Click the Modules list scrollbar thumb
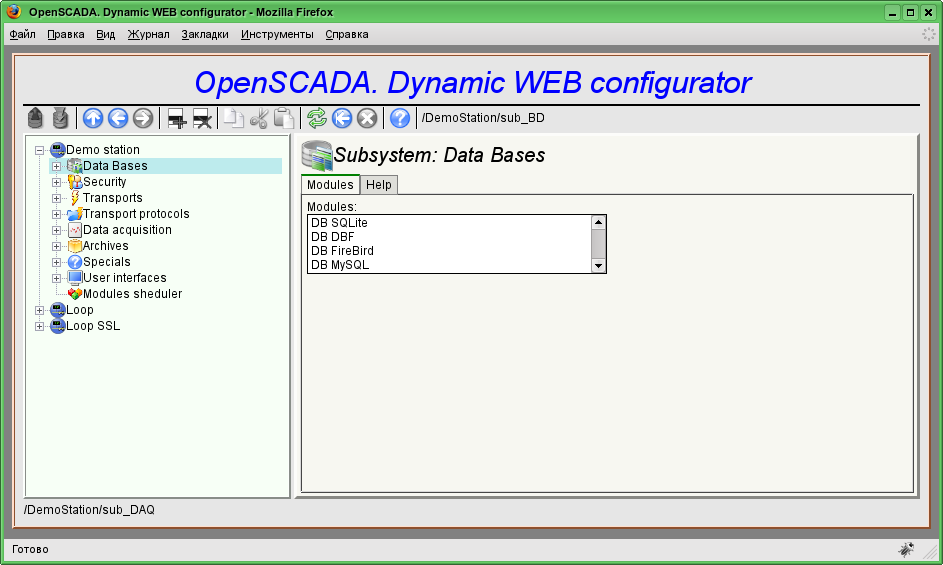Image resolution: width=943 pixels, height=565 pixels. 598,243
